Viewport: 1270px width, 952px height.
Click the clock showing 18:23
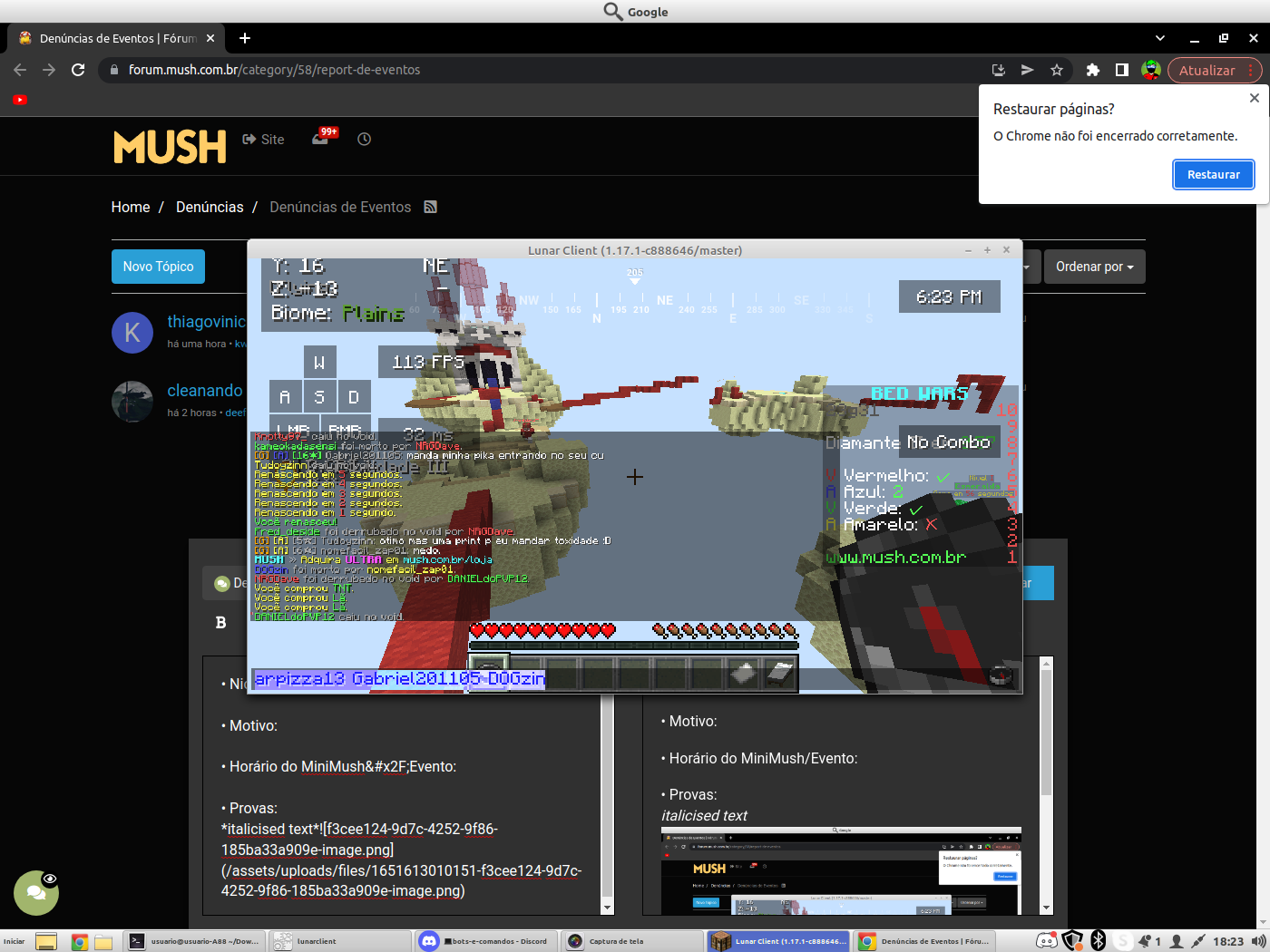1228,941
